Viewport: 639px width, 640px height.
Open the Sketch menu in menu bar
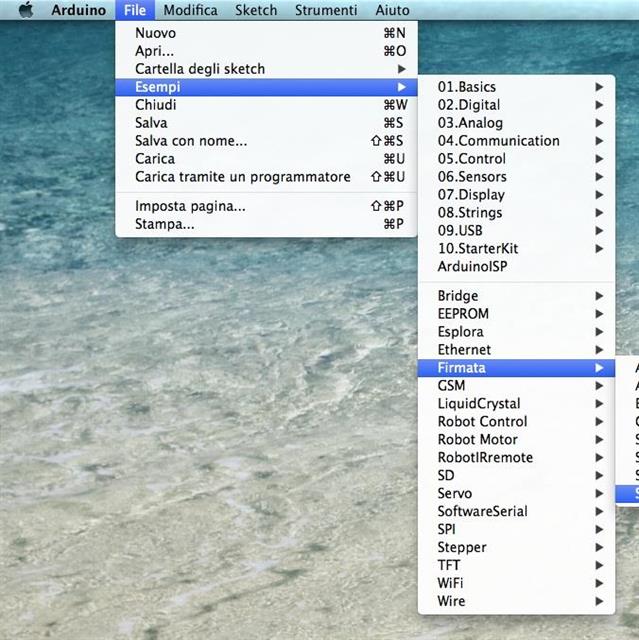[256, 10]
